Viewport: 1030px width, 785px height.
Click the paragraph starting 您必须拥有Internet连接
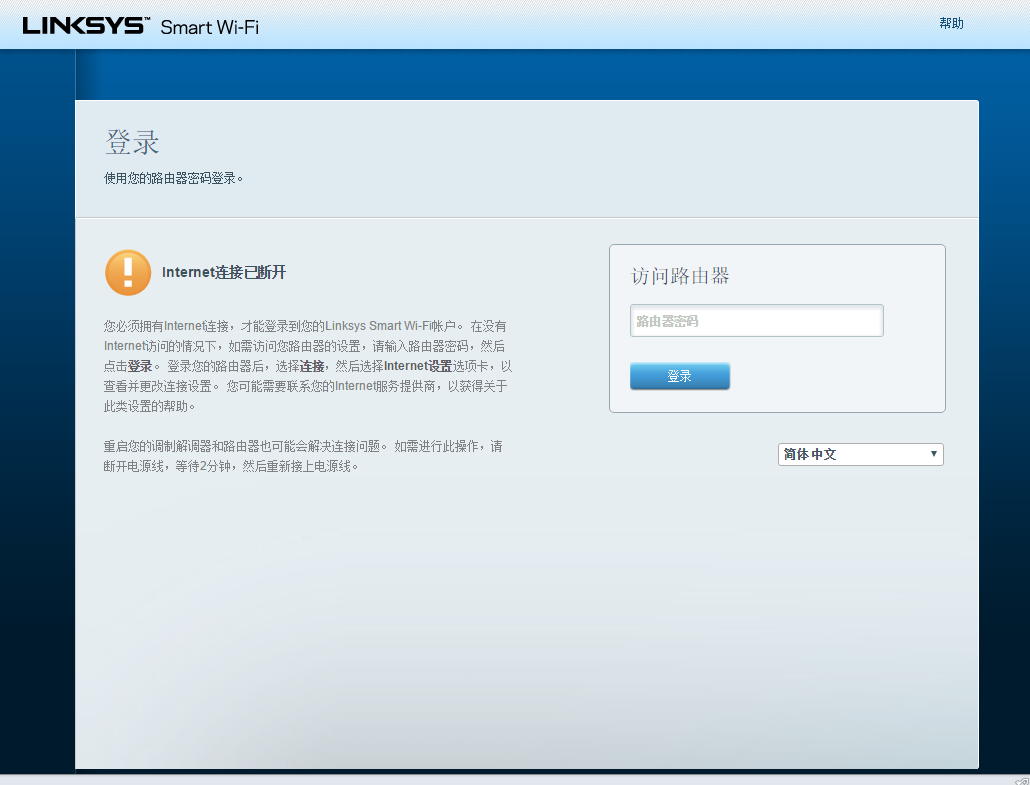(x=307, y=366)
